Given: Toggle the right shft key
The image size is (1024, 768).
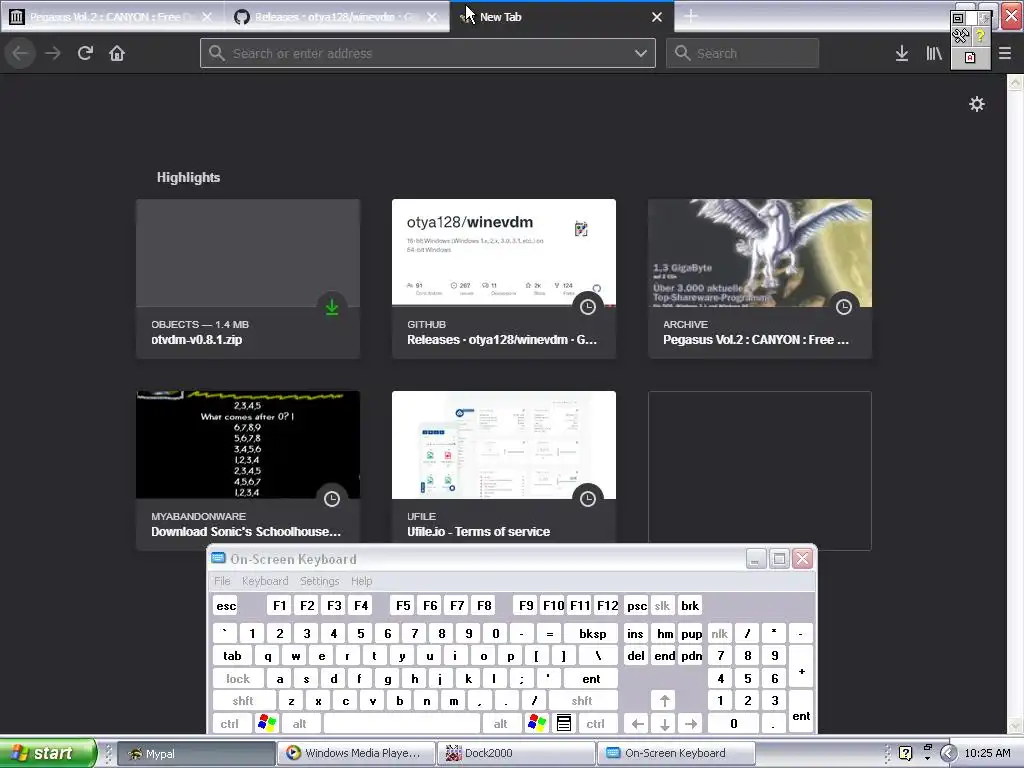Looking at the screenshot, I should tap(582, 701).
